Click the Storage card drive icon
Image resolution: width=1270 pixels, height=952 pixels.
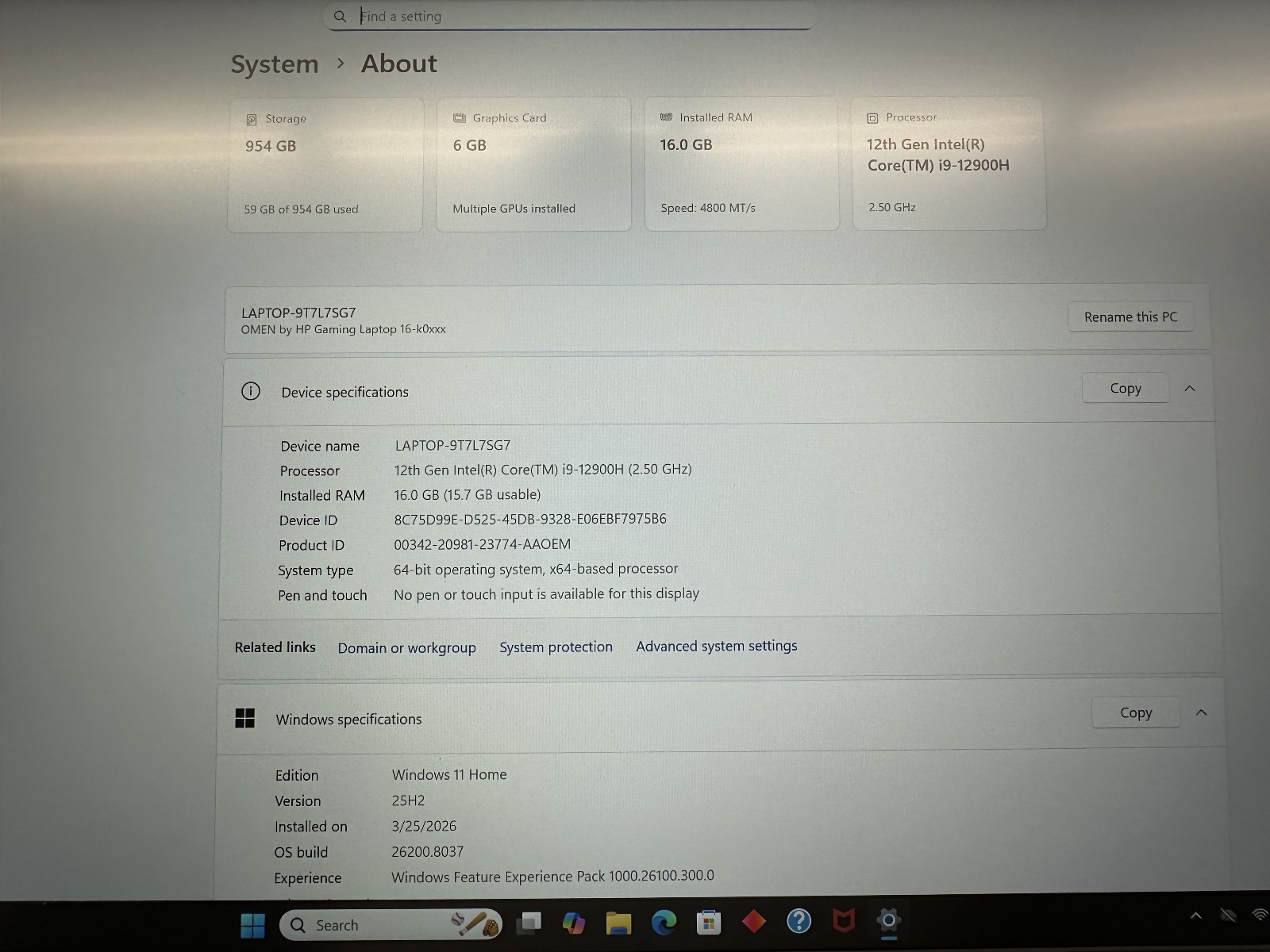click(252, 119)
